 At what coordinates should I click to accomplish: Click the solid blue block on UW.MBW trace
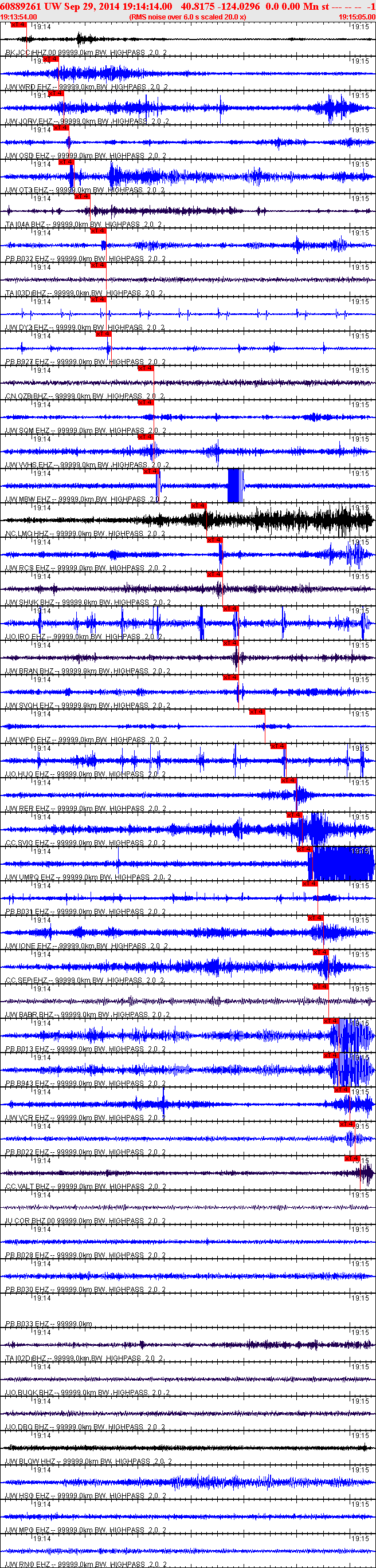tap(234, 486)
